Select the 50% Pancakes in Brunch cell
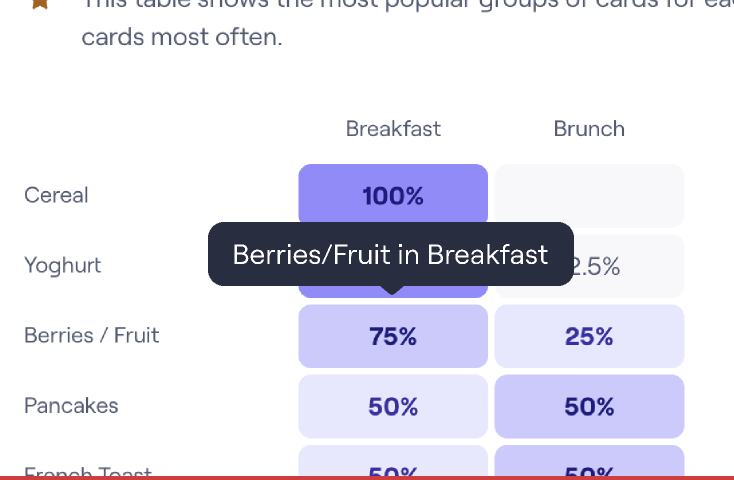Viewport: 734px width, 480px height. click(589, 406)
